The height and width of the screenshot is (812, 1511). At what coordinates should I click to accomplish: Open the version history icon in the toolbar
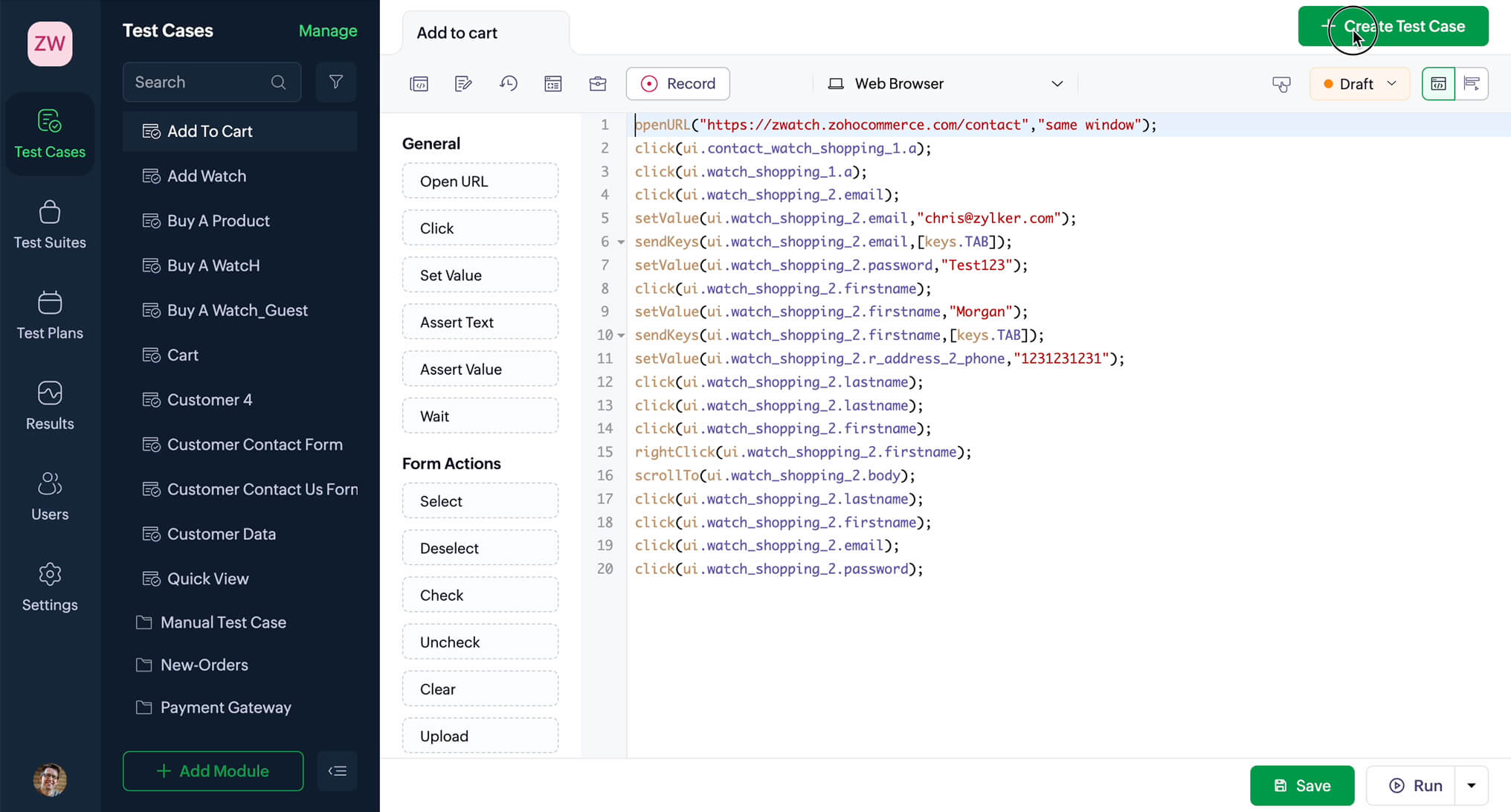tap(509, 83)
